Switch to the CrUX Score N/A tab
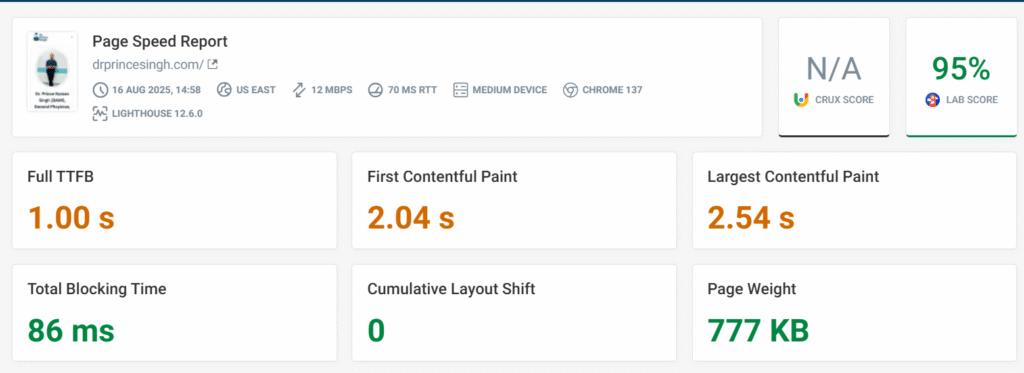 834,77
